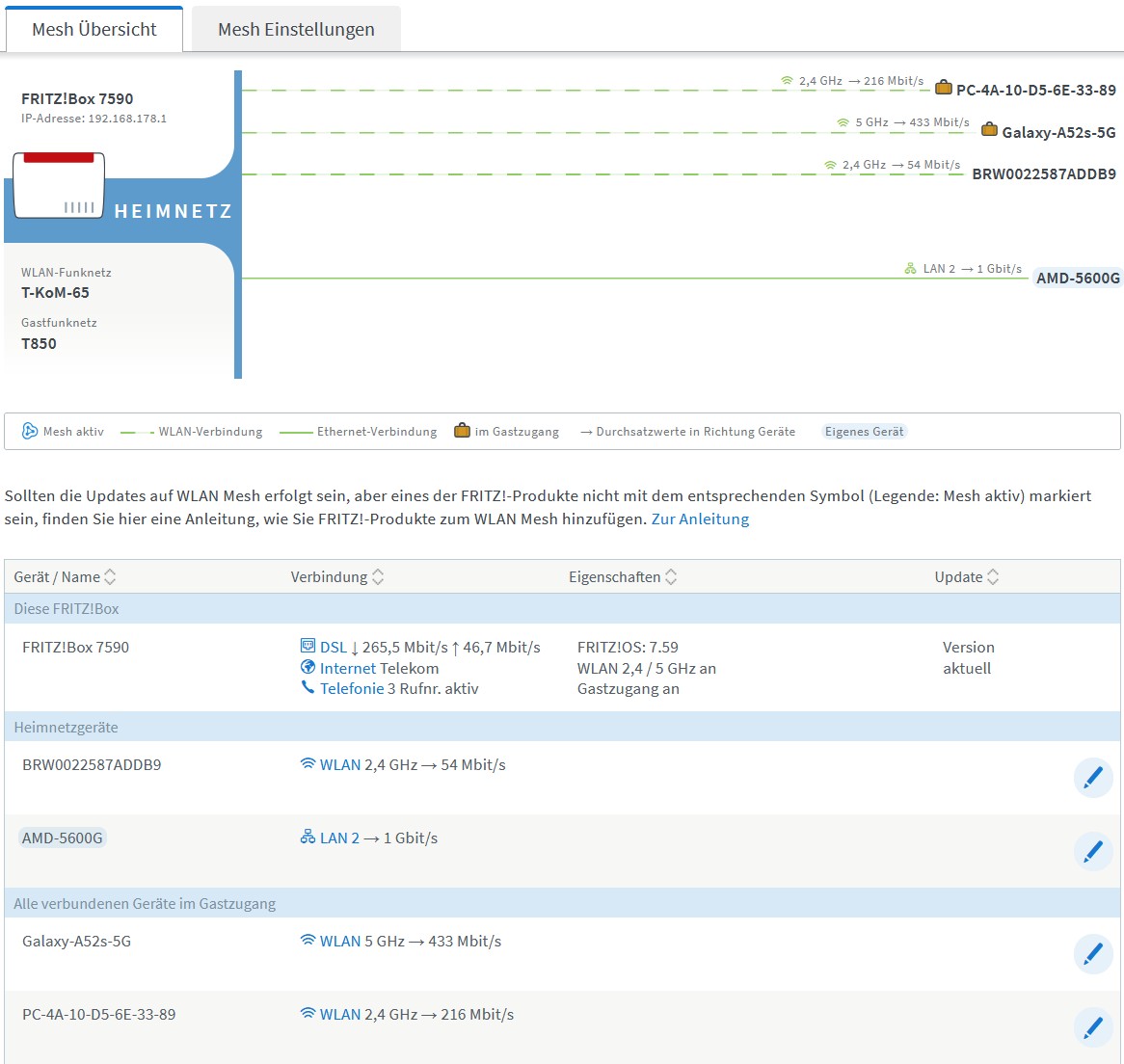
Task: Click the IP-Adresse 192.168.178.1 text
Action: coord(94,119)
